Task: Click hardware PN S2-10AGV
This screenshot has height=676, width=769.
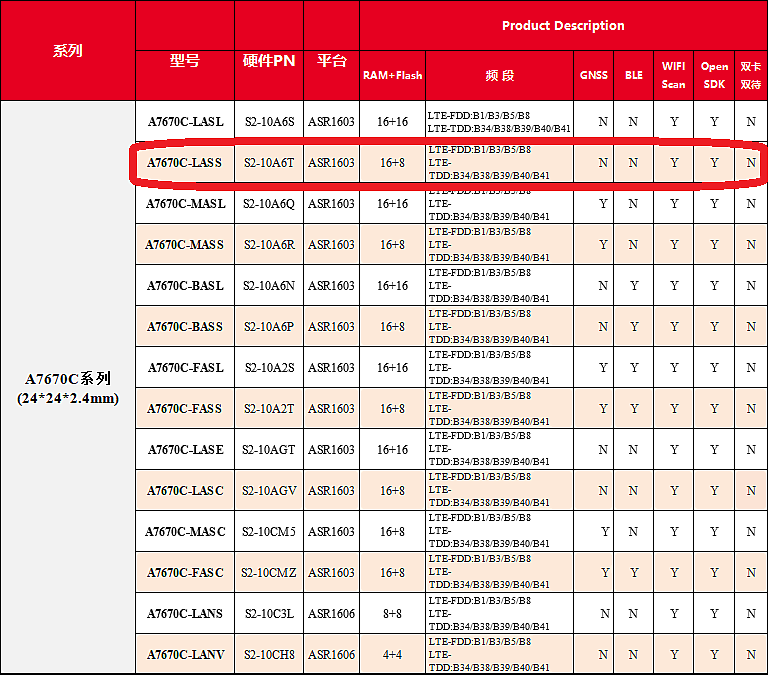Action: coord(269,491)
